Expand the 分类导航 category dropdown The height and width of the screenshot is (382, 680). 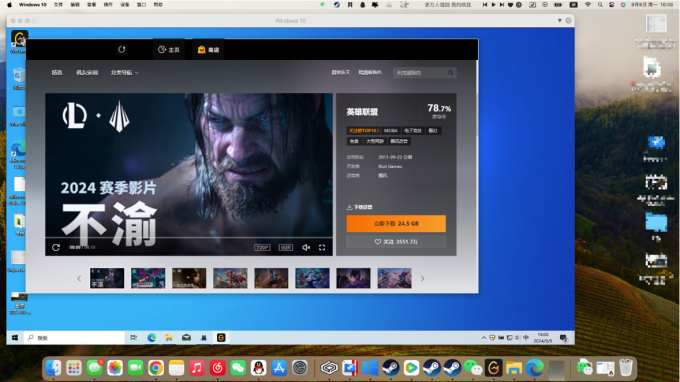pyautogui.click(x=124, y=72)
